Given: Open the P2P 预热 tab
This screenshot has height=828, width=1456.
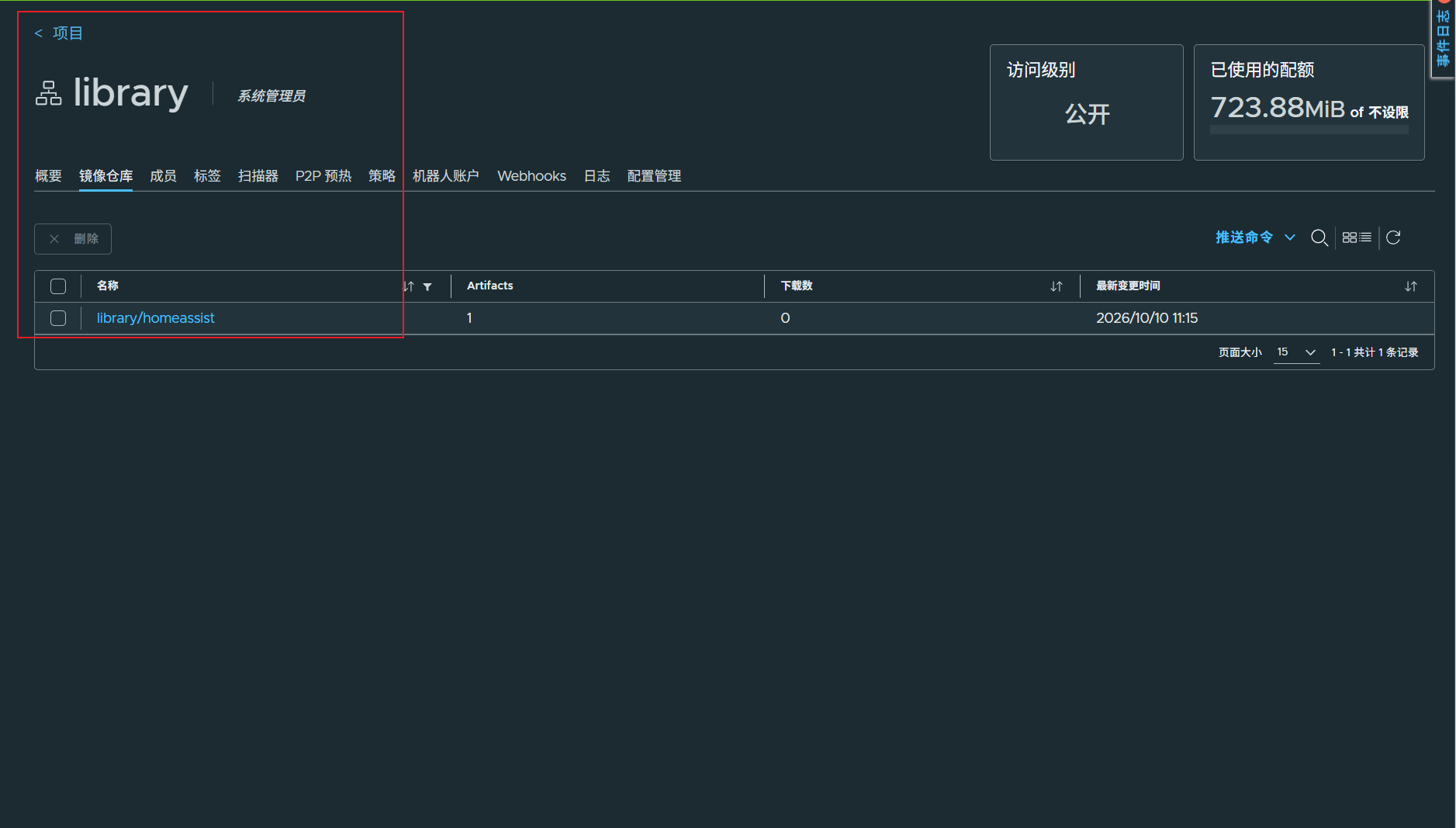Looking at the screenshot, I should pyautogui.click(x=323, y=176).
